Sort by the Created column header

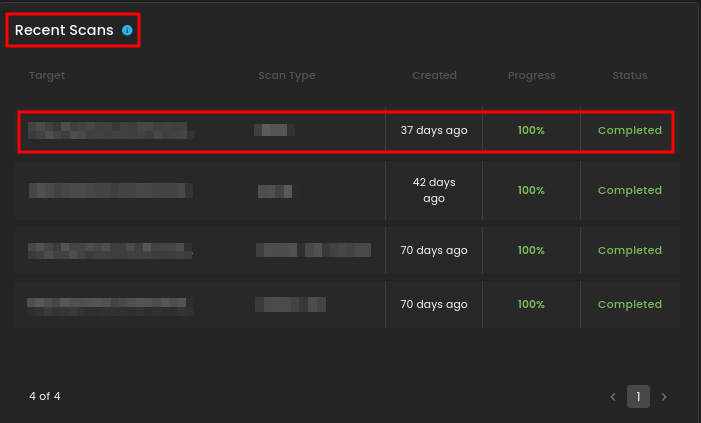(x=434, y=76)
